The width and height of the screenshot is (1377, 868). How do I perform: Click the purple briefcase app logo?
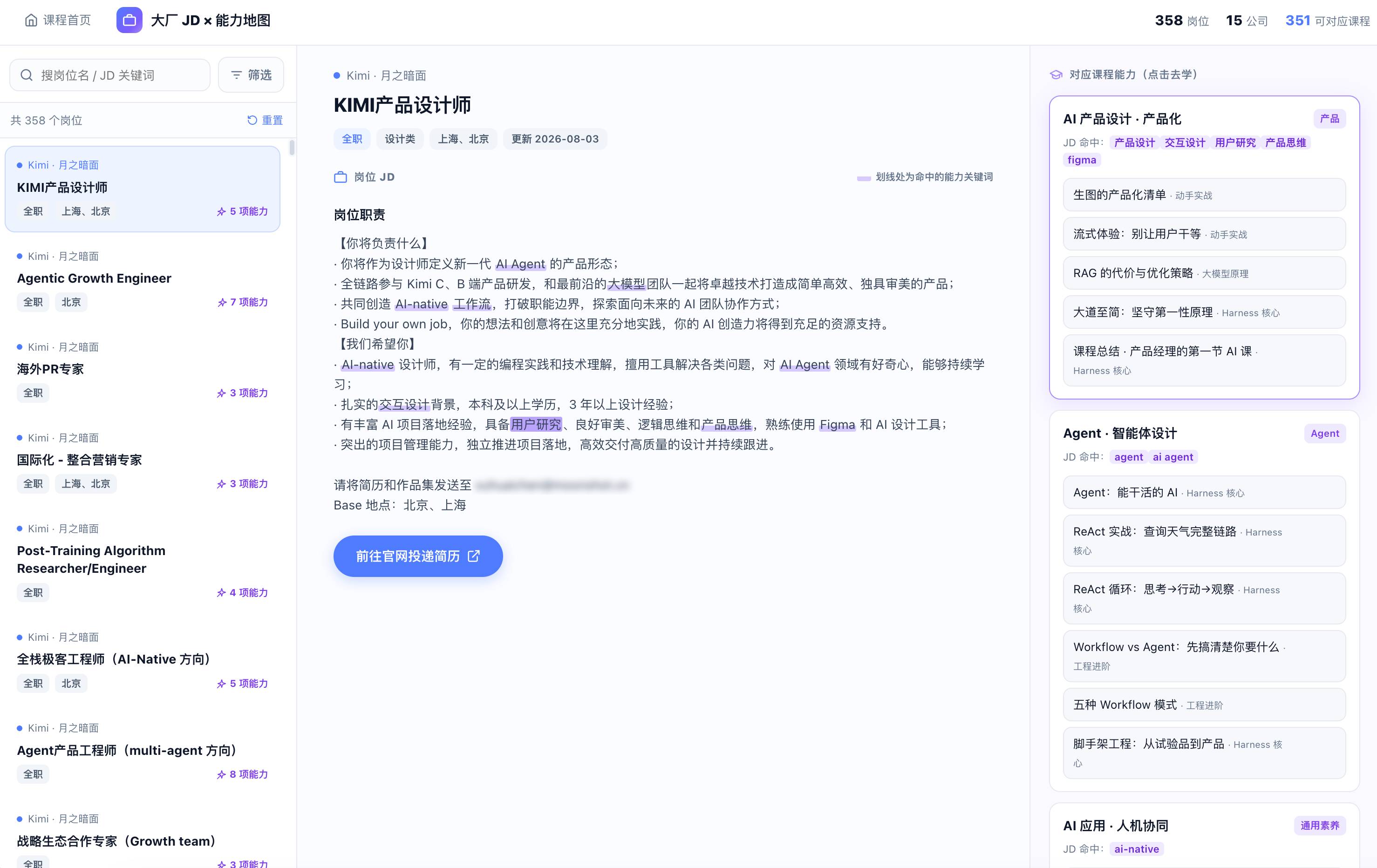pos(129,20)
